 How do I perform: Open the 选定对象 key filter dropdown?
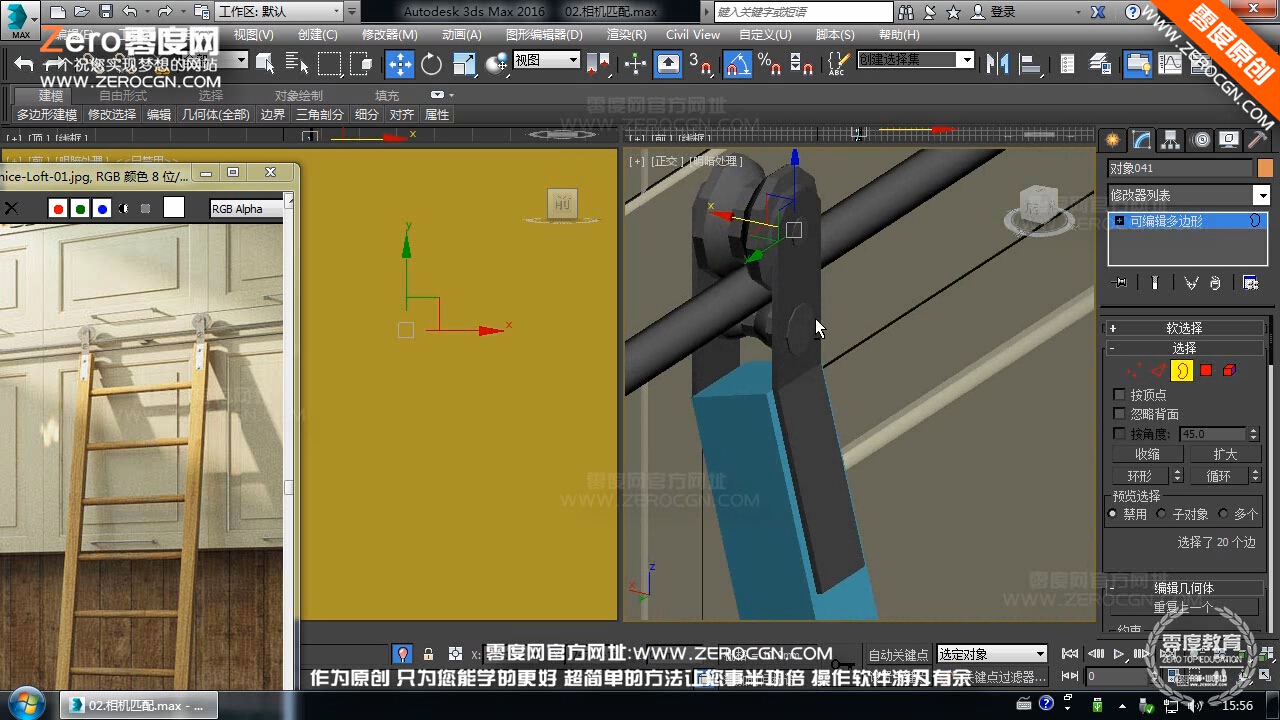(992, 654)
